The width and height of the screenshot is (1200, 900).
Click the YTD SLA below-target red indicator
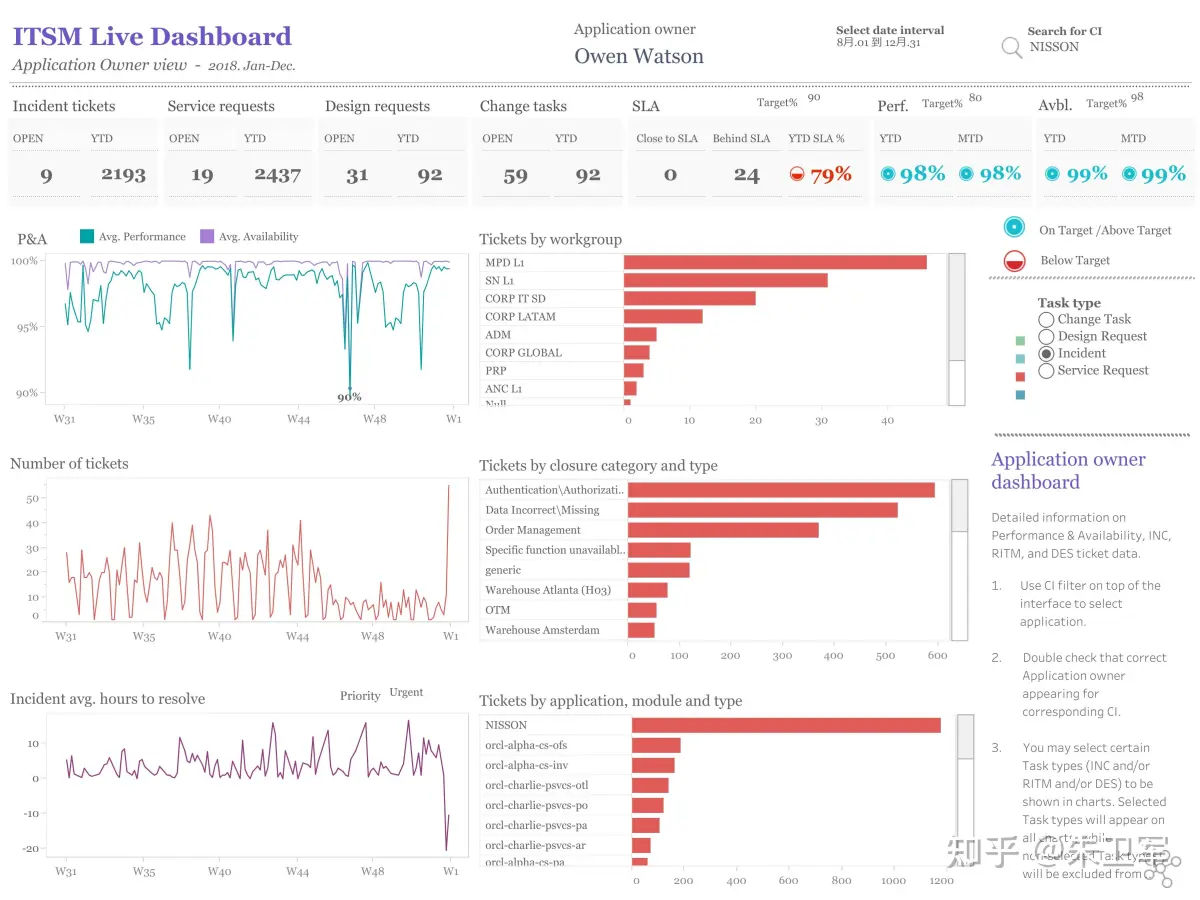click(x=798, y=174)
